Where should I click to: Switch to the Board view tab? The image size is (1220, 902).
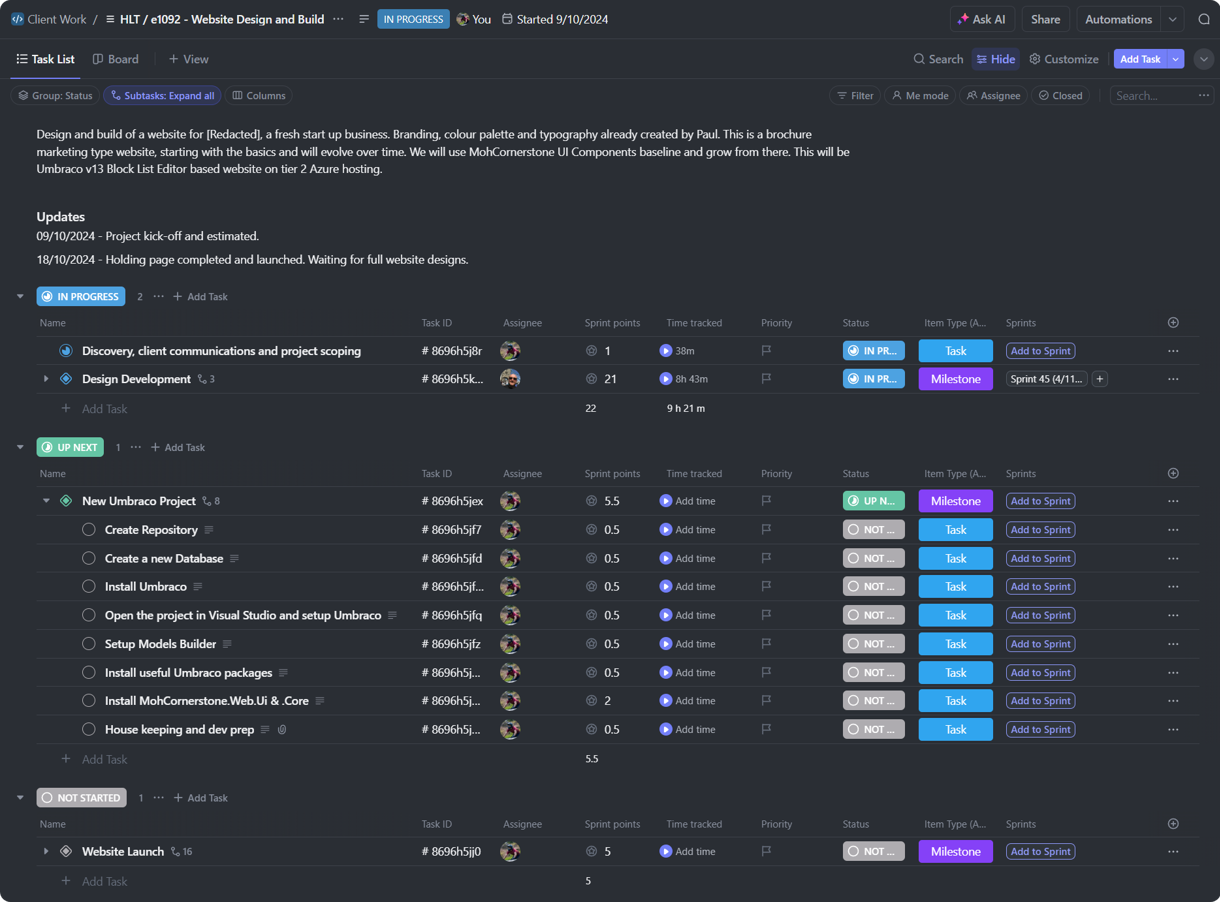click(115, 59)
